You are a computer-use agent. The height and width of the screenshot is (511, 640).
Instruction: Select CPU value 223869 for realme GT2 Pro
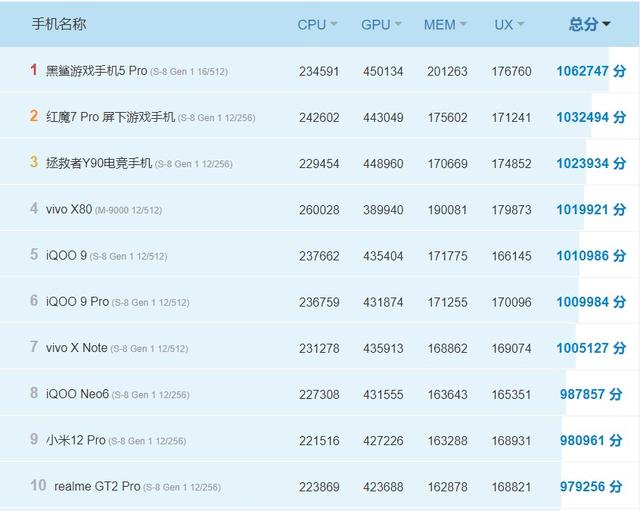click(x=319, y=487)
